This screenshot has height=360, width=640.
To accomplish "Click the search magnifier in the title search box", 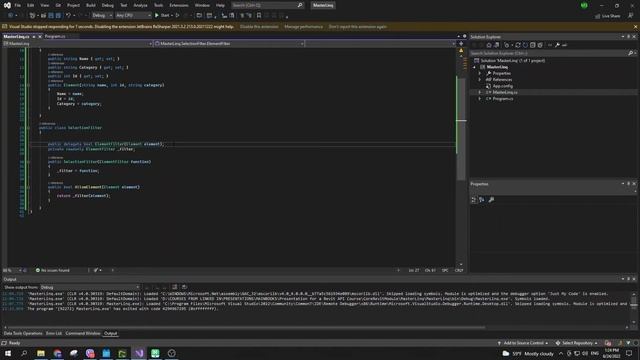I will 300,5.
